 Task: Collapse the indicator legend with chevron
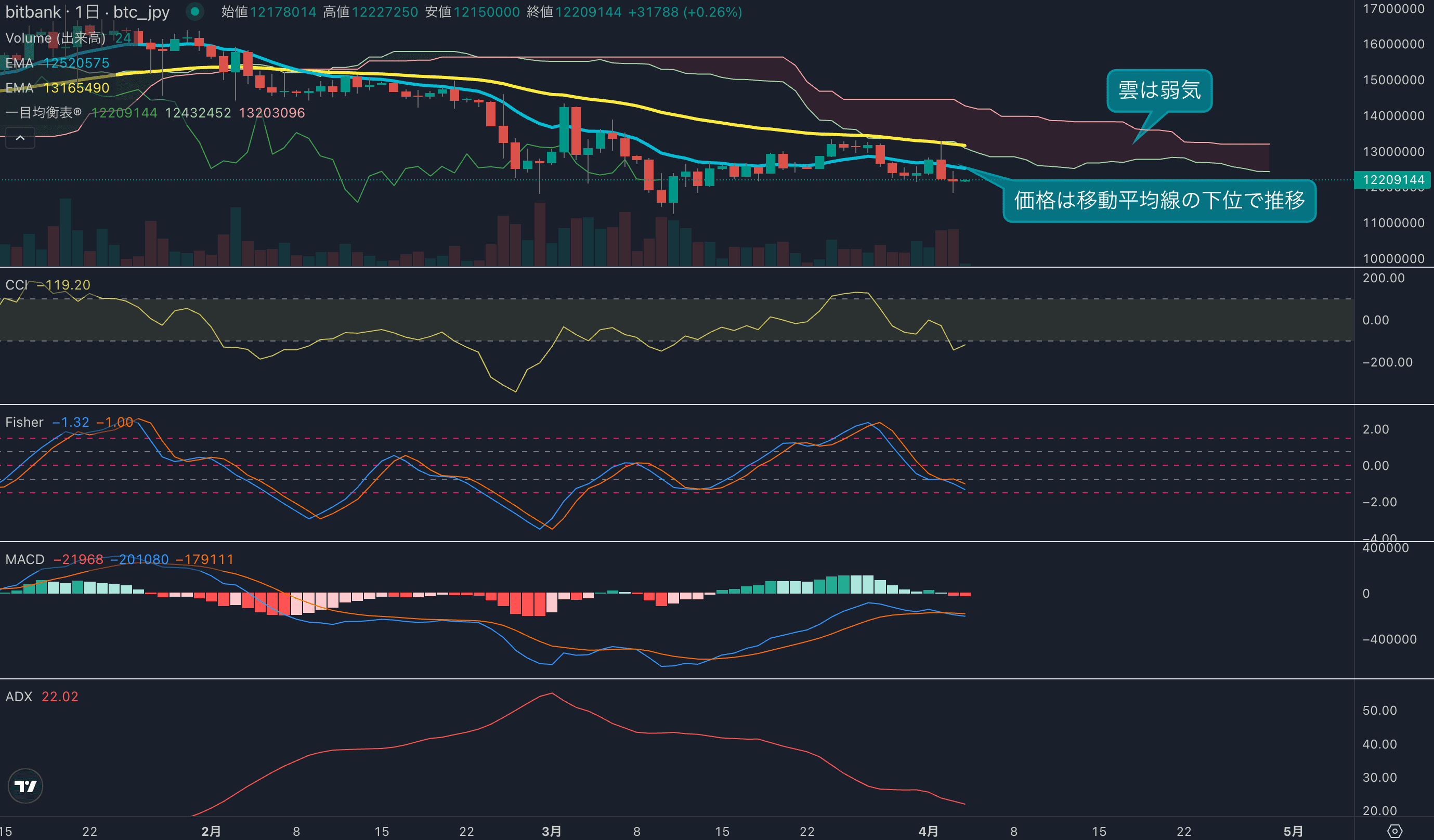coord(20,138)
